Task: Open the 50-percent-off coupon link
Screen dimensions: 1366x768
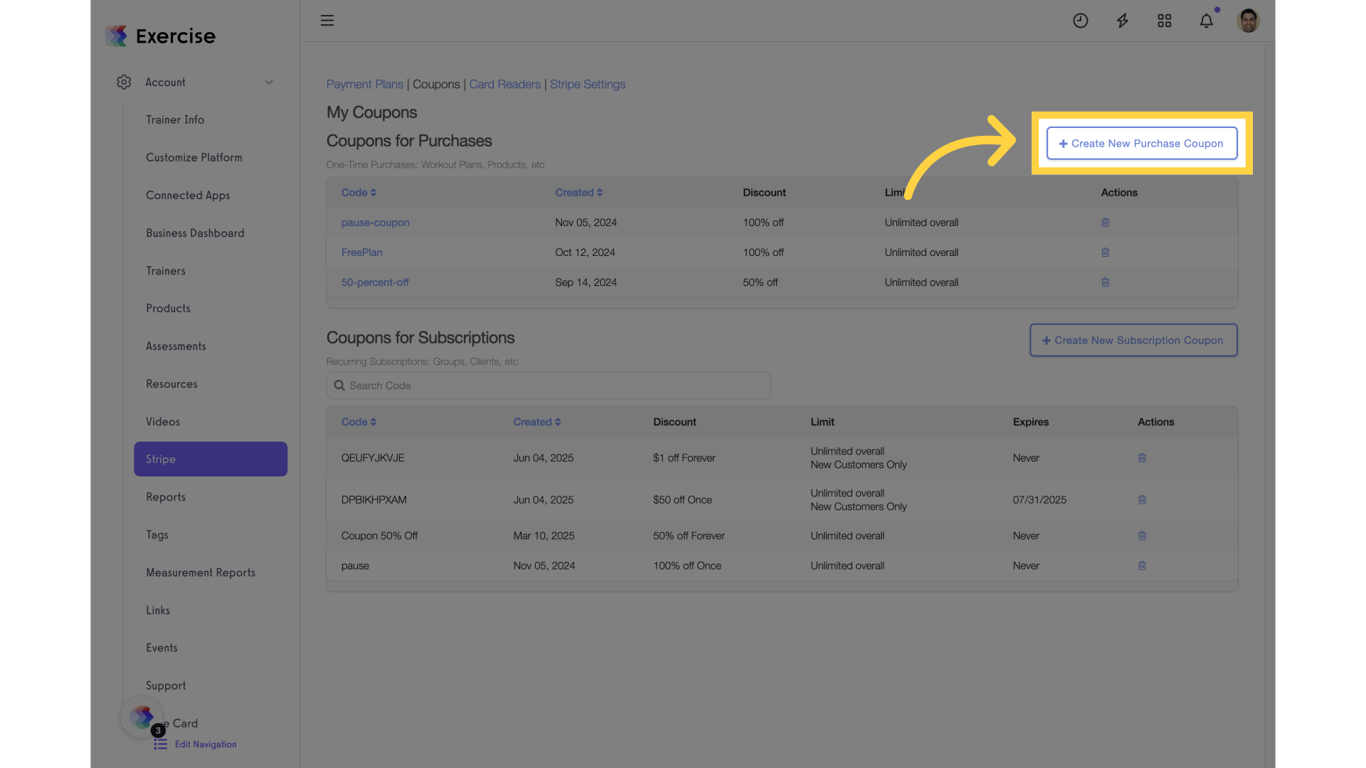Action: pos(375,282)
